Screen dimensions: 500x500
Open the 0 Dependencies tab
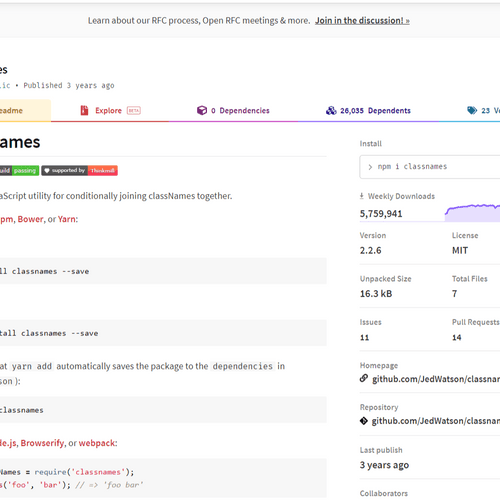pyautogui.click(x=233, y=111)
